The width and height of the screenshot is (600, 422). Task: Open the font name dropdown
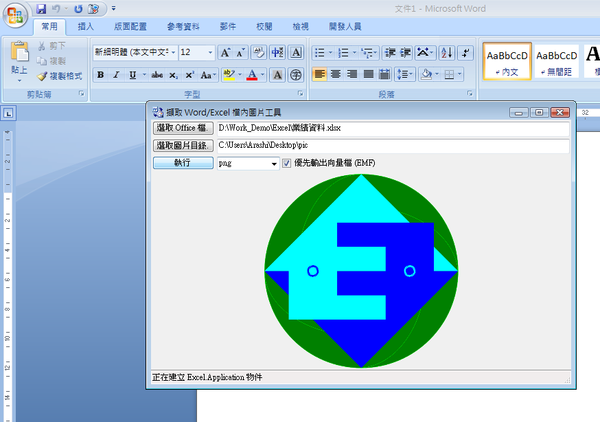pos(173,52)
